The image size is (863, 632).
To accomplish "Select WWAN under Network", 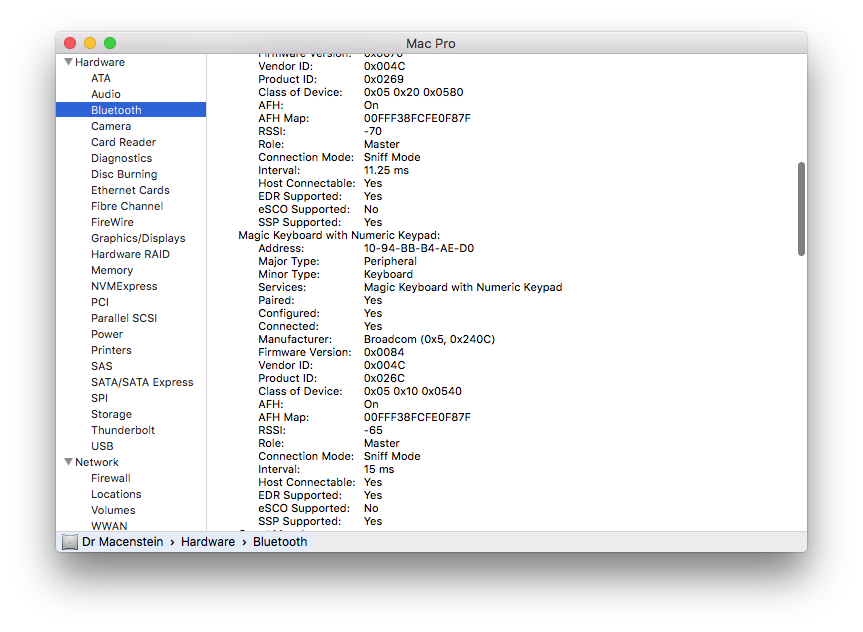I will coord(109,525).
